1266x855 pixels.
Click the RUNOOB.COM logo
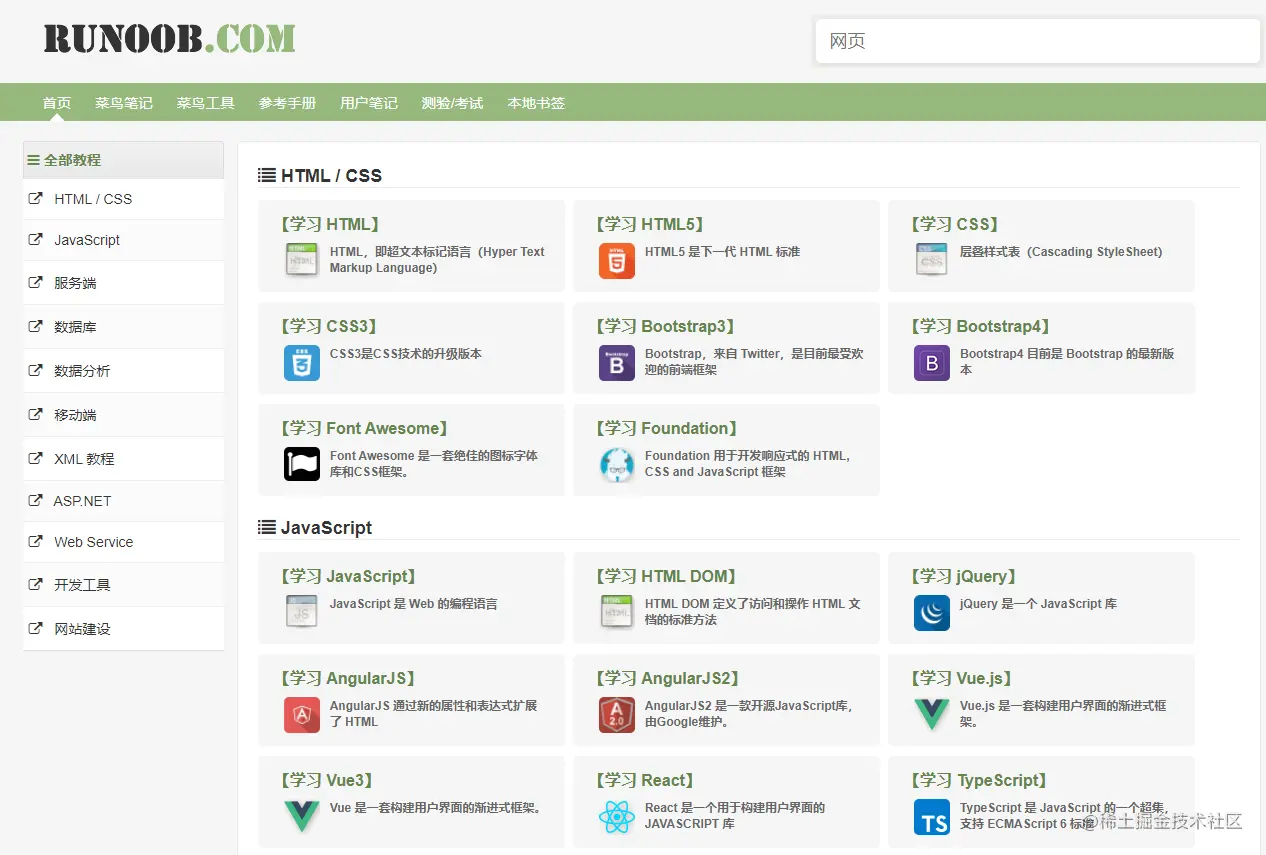[170, 39]
